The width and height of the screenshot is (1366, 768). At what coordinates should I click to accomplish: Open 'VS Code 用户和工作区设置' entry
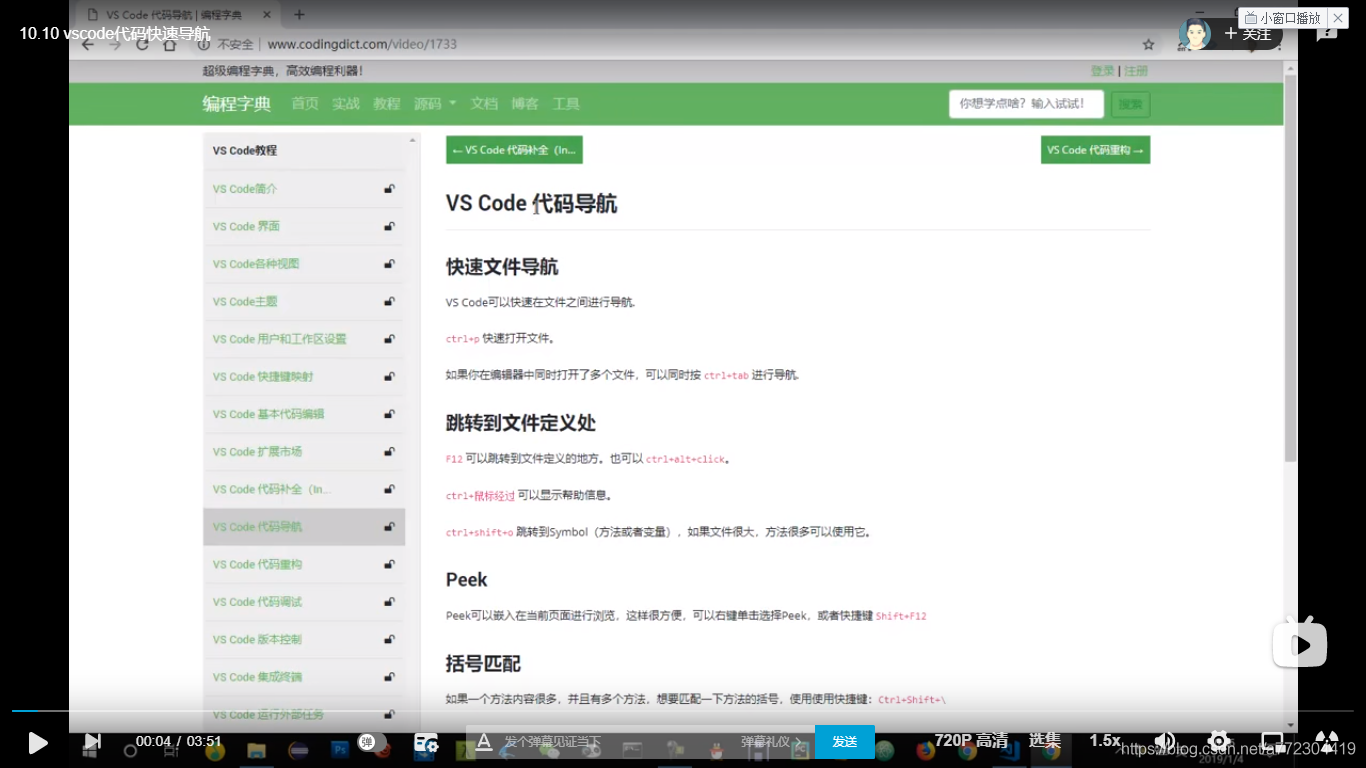click(x=279, y=339)
